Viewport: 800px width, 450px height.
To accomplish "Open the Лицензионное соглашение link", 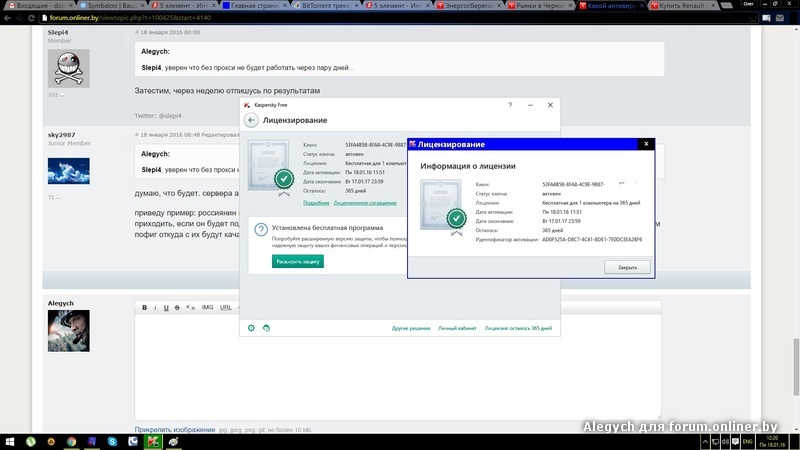I will pyautogui.click(x=360, y=203).
